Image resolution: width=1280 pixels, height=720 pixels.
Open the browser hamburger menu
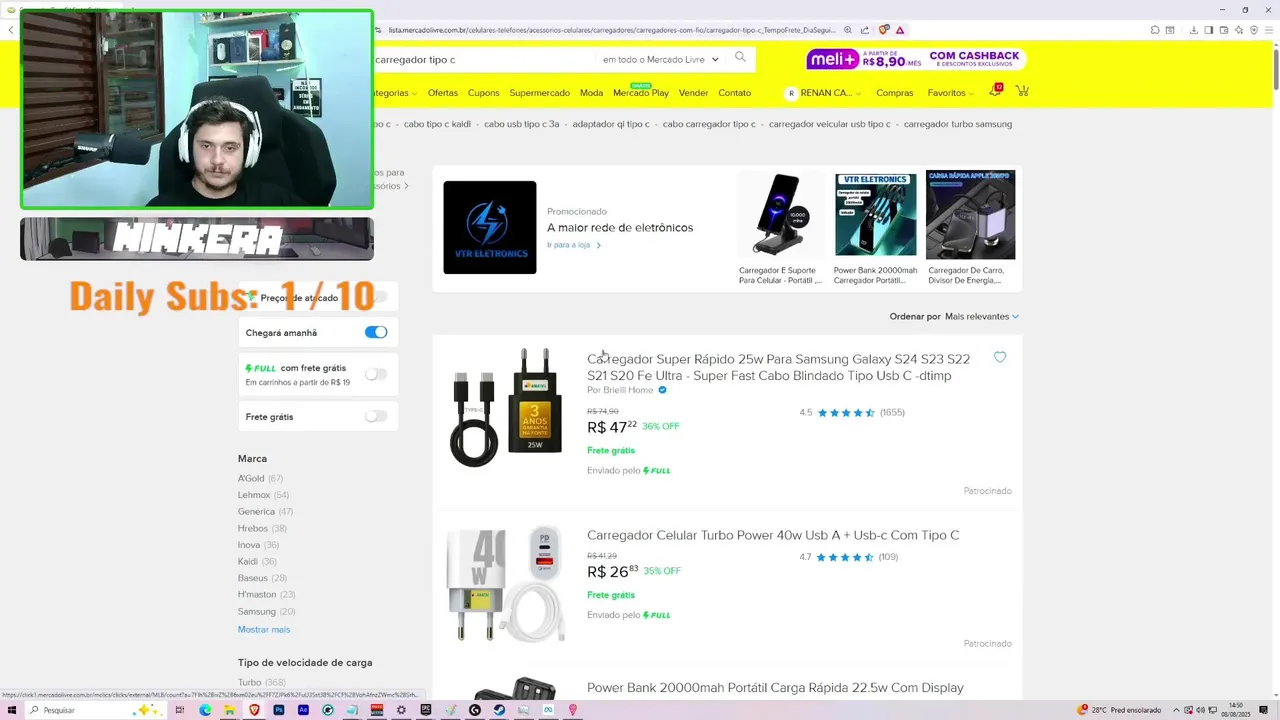[1269, 30]
